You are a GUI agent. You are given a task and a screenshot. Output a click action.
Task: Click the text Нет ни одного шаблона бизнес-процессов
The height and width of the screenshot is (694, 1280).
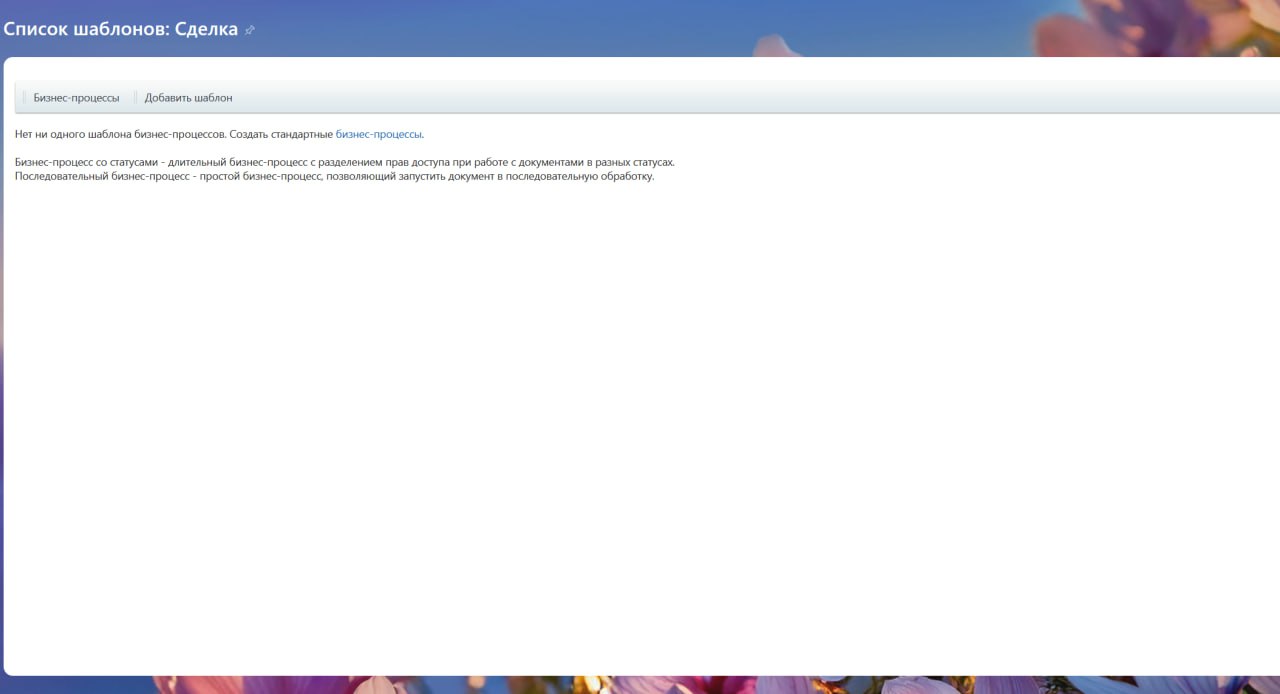coord(120,134)
